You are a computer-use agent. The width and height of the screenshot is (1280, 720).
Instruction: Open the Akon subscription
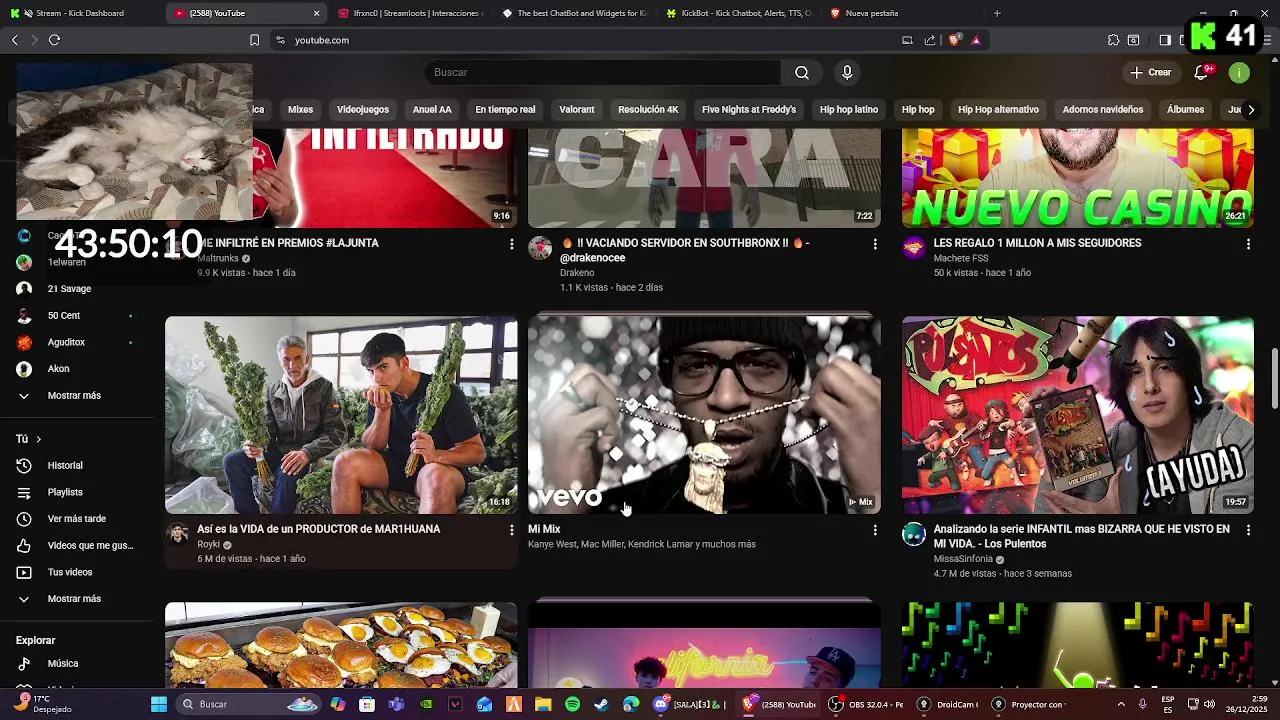pos(76,369)
